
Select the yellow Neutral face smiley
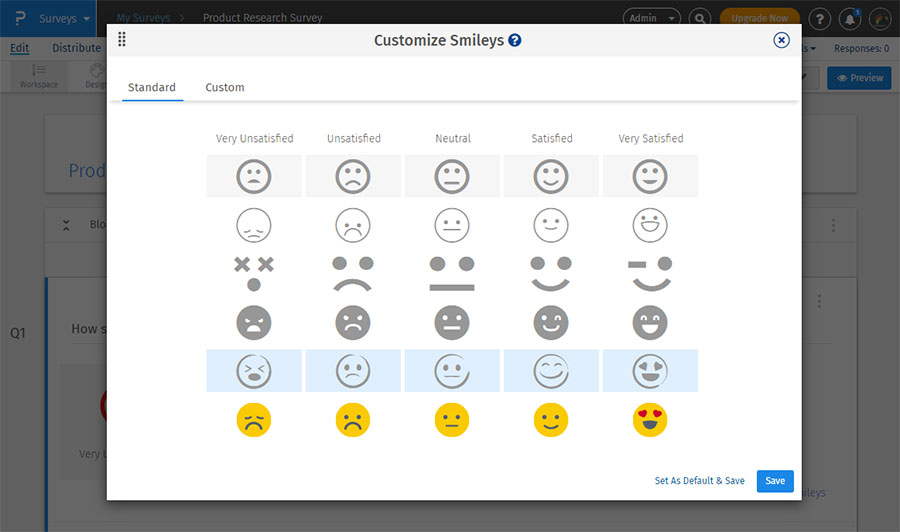(452, 420)
